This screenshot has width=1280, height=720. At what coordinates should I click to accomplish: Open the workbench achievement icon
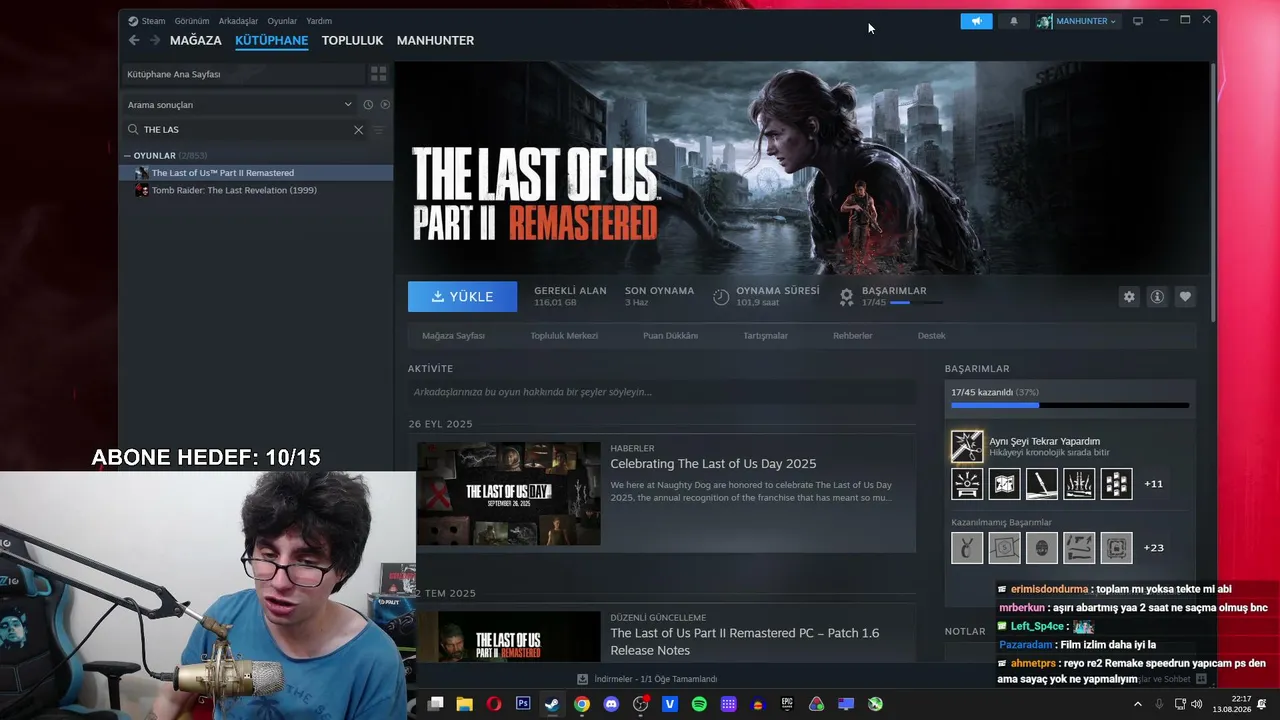(967, 484)
